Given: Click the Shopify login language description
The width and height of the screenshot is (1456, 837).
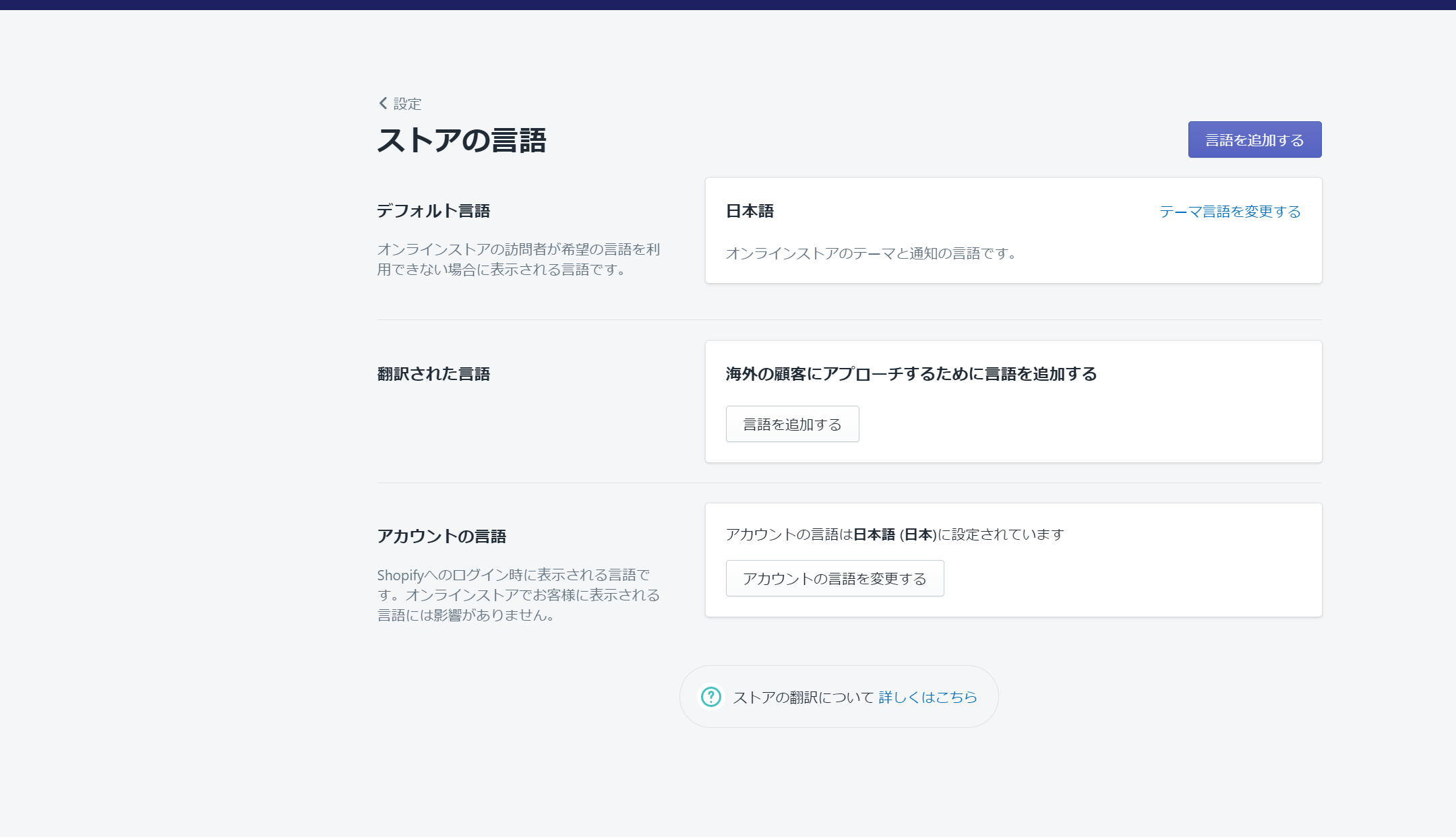Looking at the screenshot, I should click(518, 594).
